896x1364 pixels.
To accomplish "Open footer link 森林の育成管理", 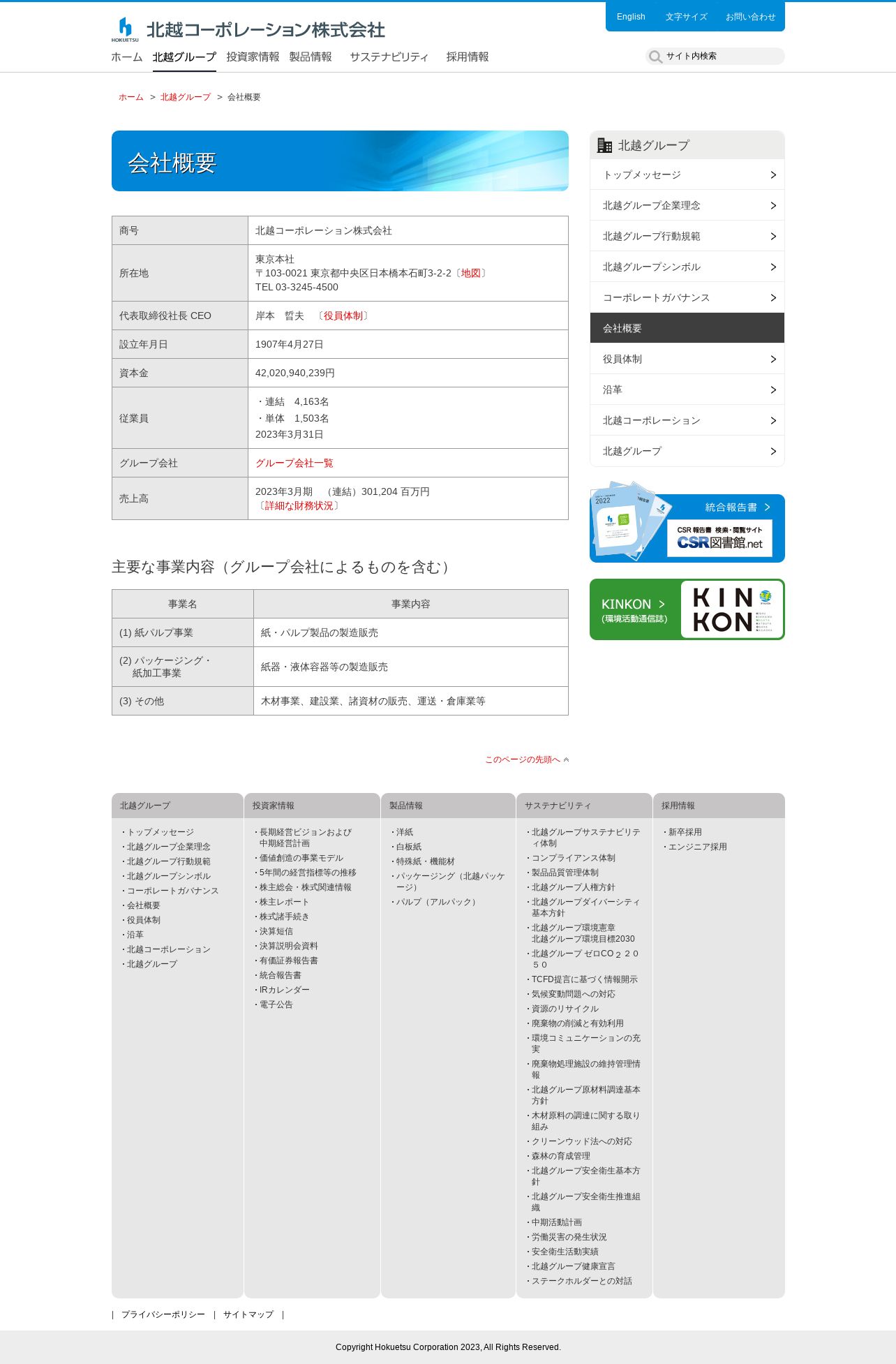I will coord(560,1156).
